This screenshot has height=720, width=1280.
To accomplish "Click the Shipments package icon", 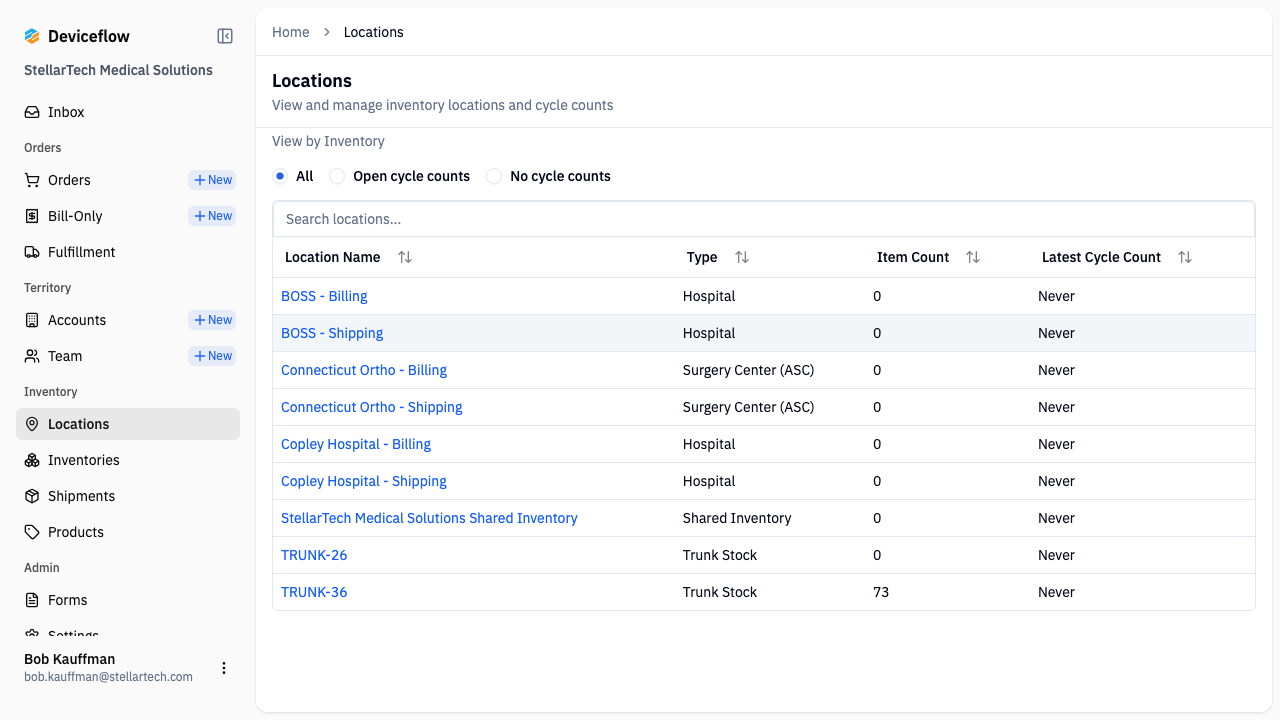I will 32,496.
